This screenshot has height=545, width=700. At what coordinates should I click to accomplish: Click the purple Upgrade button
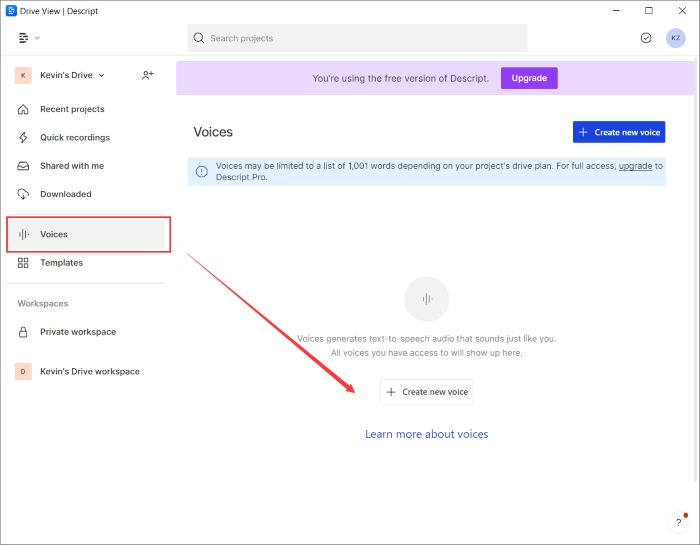click(529, 78)
